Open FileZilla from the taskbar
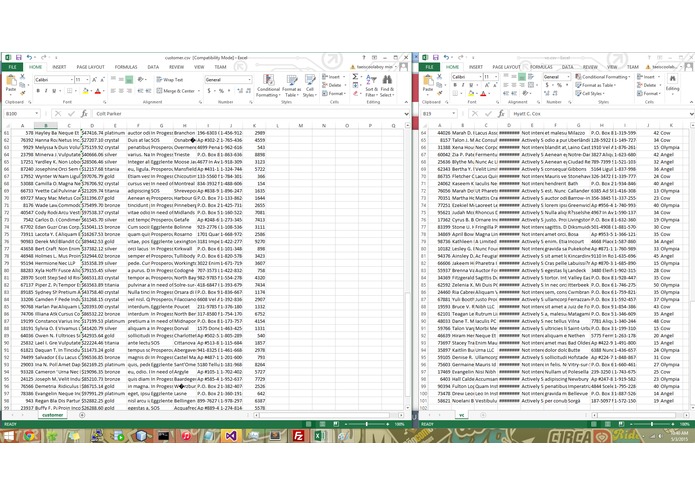This screenshot has width=695, height=494. point(298,436)
